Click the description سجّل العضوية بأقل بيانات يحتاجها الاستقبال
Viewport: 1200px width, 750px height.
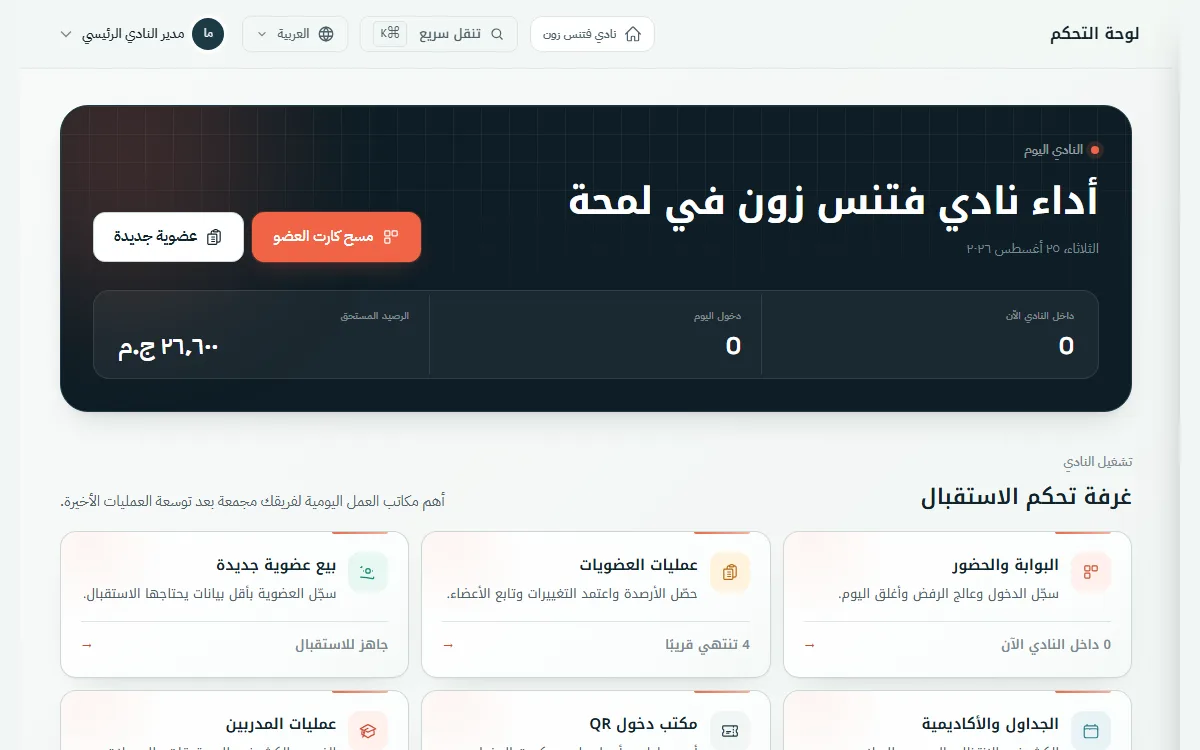[209, 594]
